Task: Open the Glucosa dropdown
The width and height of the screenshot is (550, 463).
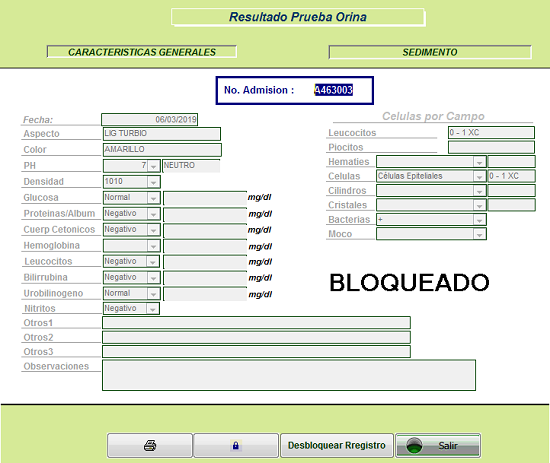Action: (153, 198)
